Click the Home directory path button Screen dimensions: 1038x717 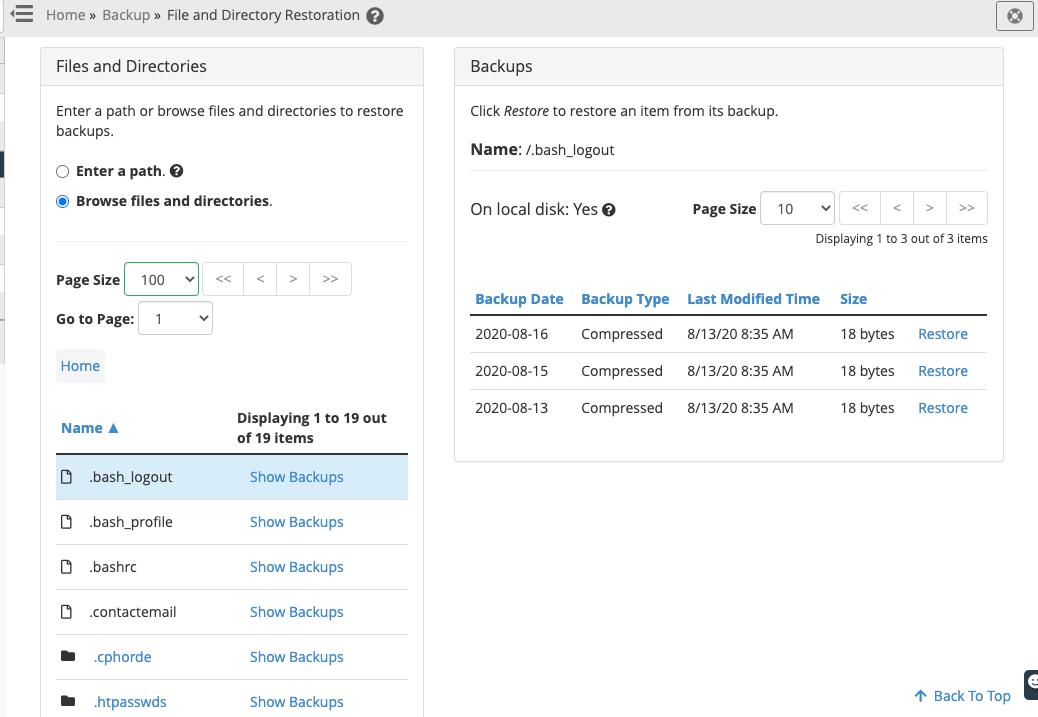pyautogui.click(x=80, y=366)
